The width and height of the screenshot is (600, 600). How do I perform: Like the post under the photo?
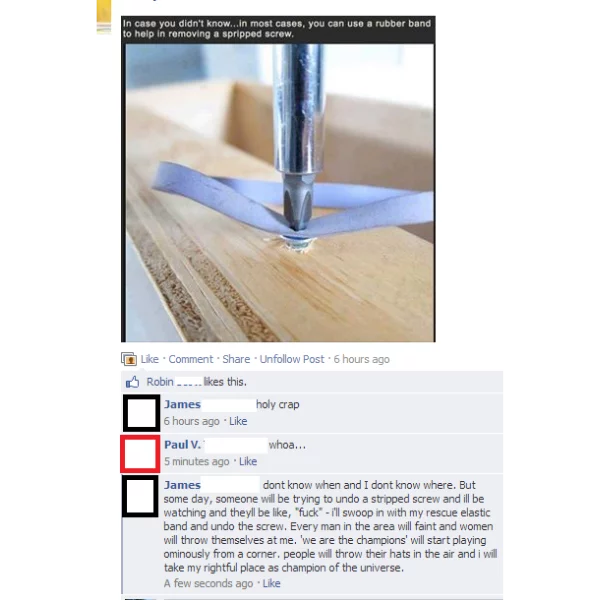149,359
